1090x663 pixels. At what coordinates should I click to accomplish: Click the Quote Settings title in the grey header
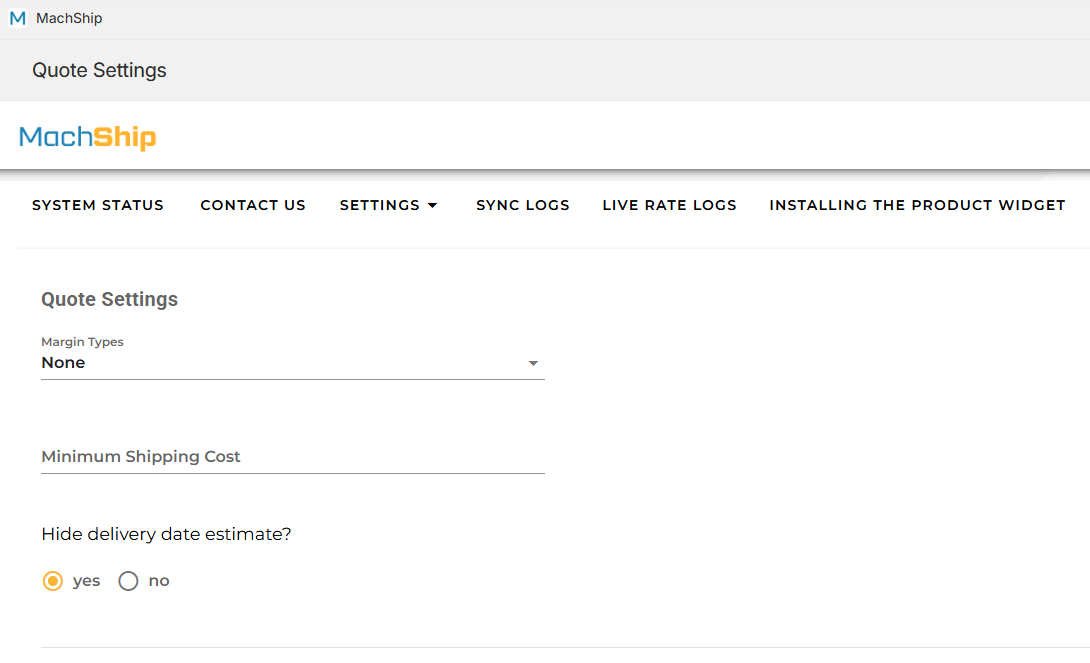99,70
